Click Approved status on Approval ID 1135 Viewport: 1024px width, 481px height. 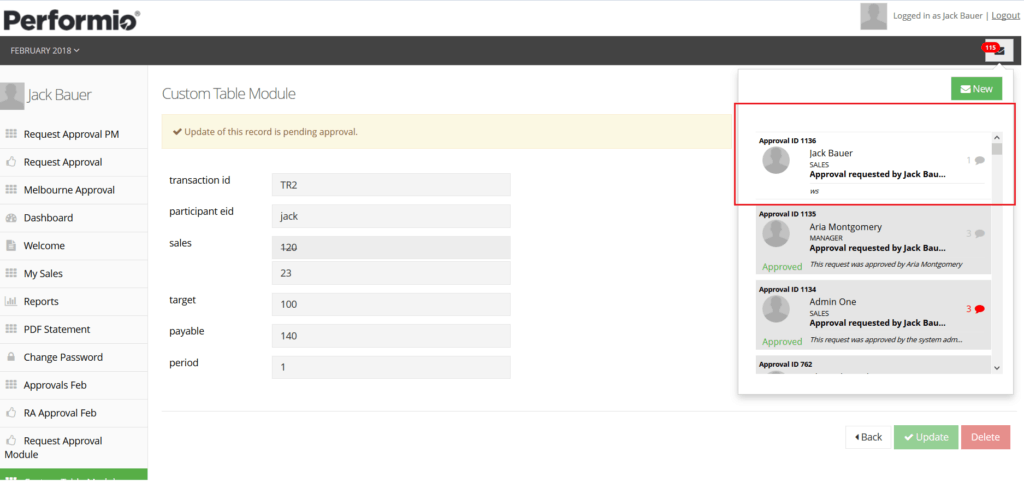[782, 266]
